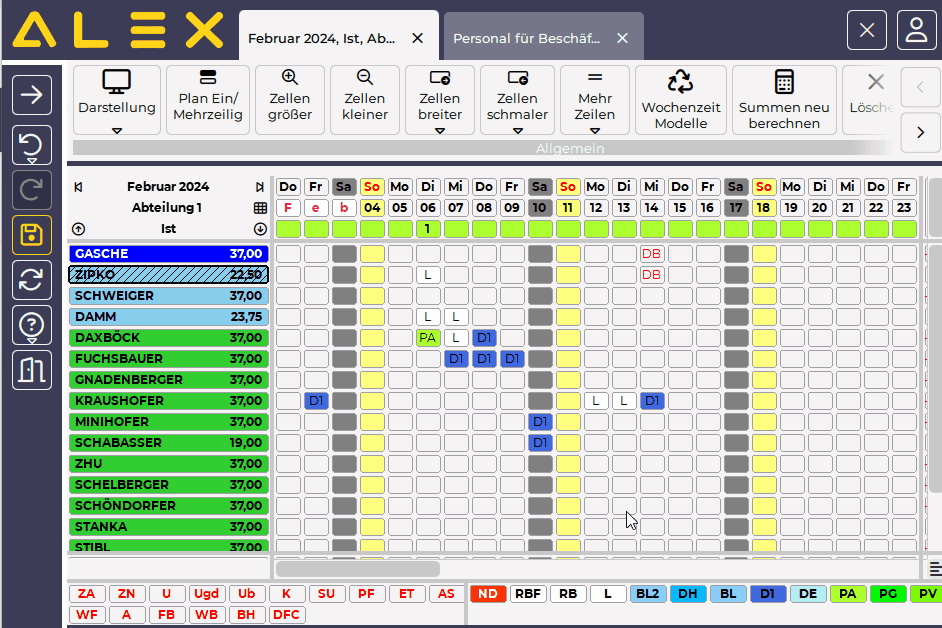Select the Februar 2024, Ist tab
The image size is (942, 628).
(x=321, y=38)
